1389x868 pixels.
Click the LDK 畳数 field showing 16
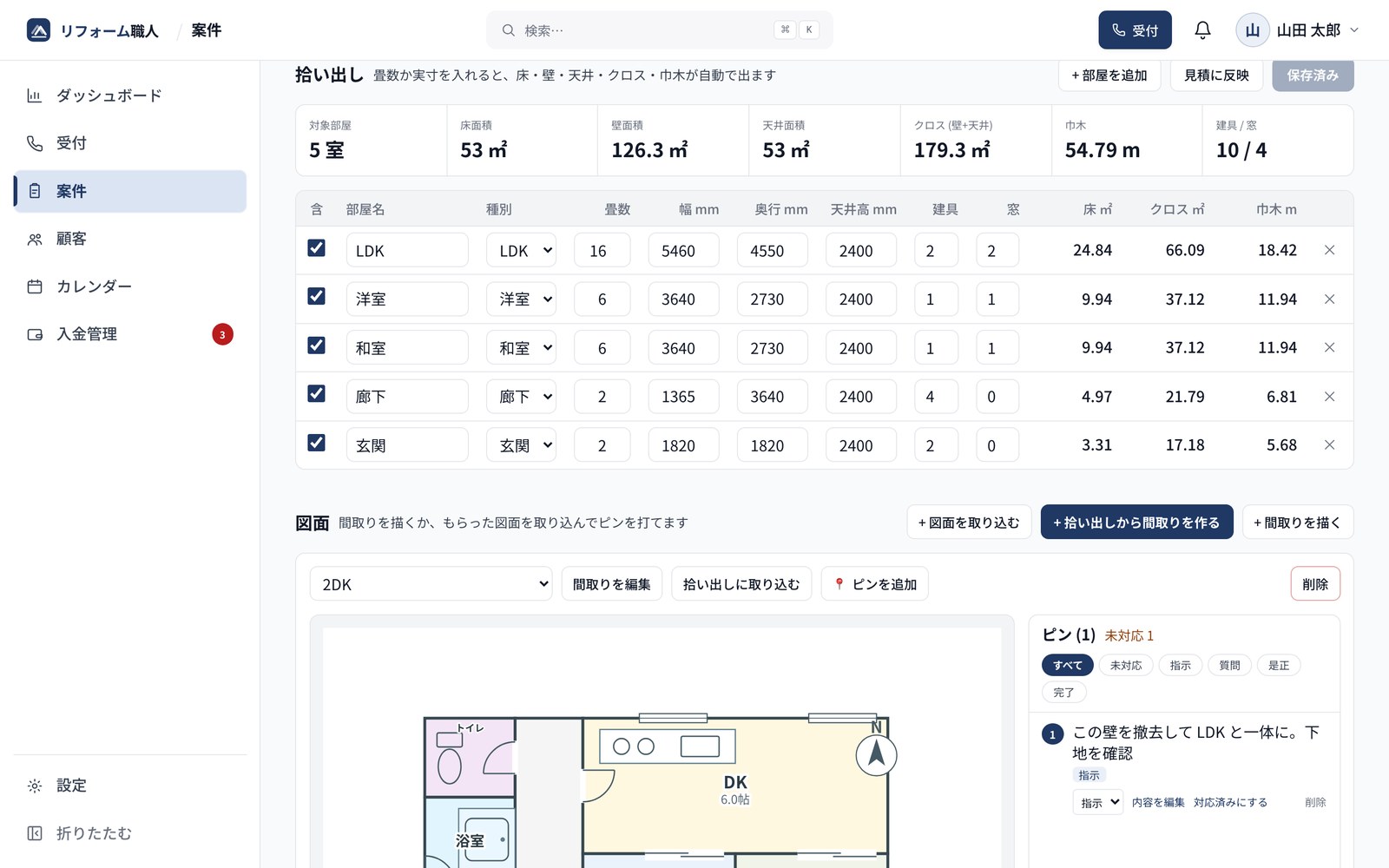point(602,250)
